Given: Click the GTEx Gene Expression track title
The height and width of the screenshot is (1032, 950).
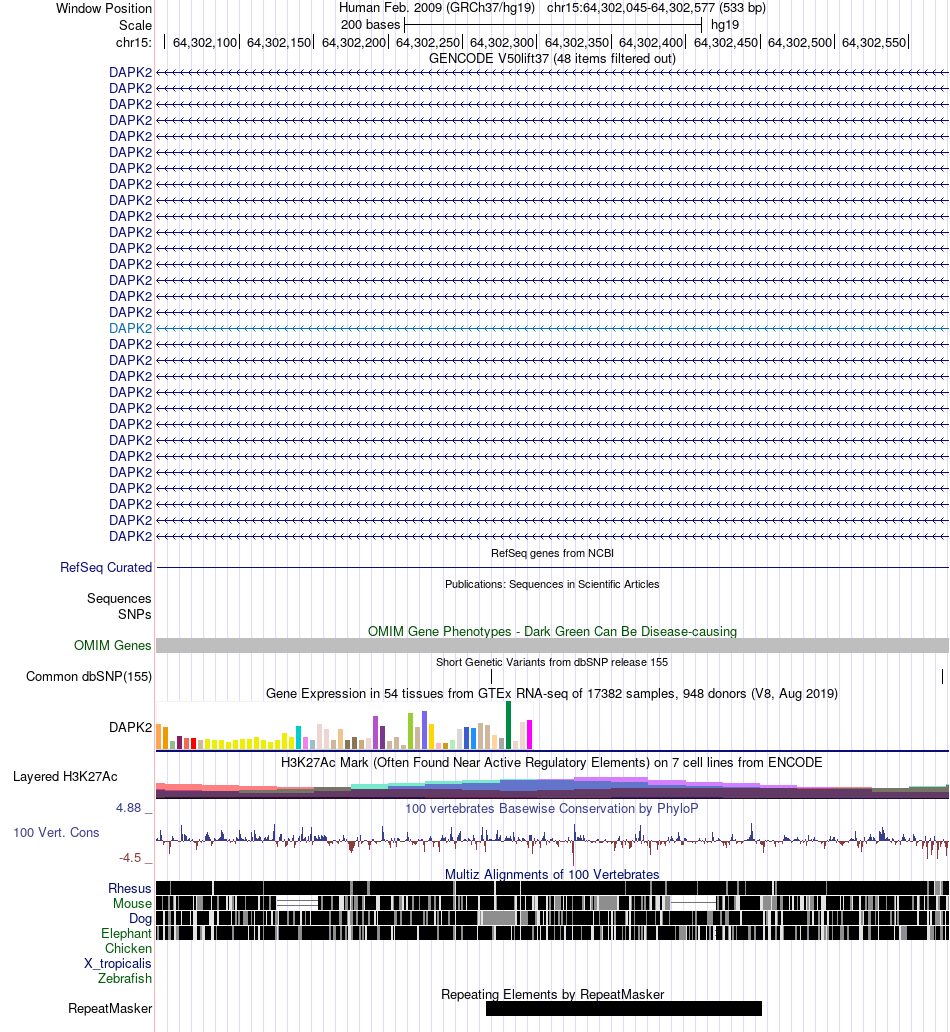Looking at the screenshot, I should tap(552, 694).
